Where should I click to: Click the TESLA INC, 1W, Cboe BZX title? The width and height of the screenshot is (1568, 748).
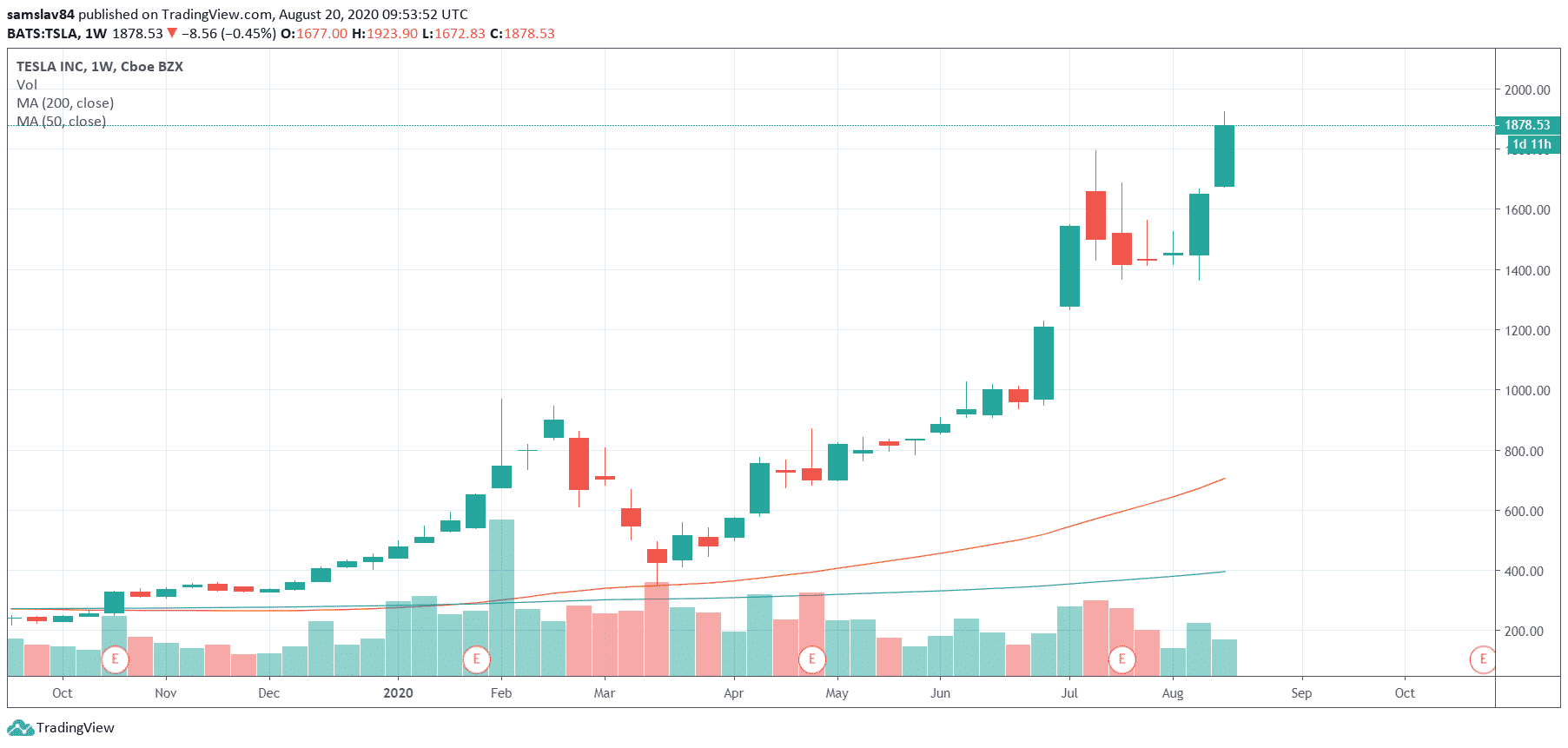100,66
